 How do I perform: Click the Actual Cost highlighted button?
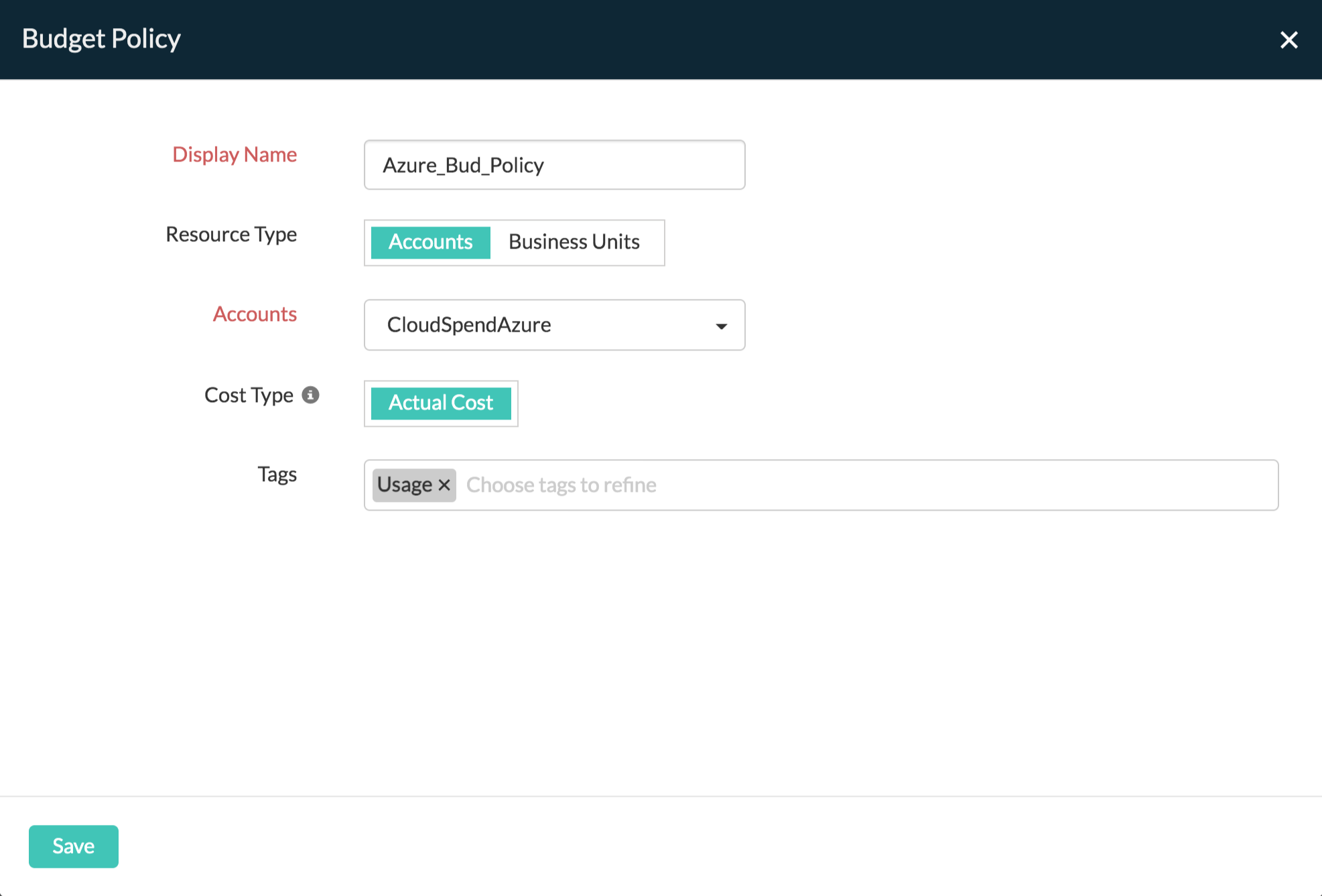click(x=441, y=403)
